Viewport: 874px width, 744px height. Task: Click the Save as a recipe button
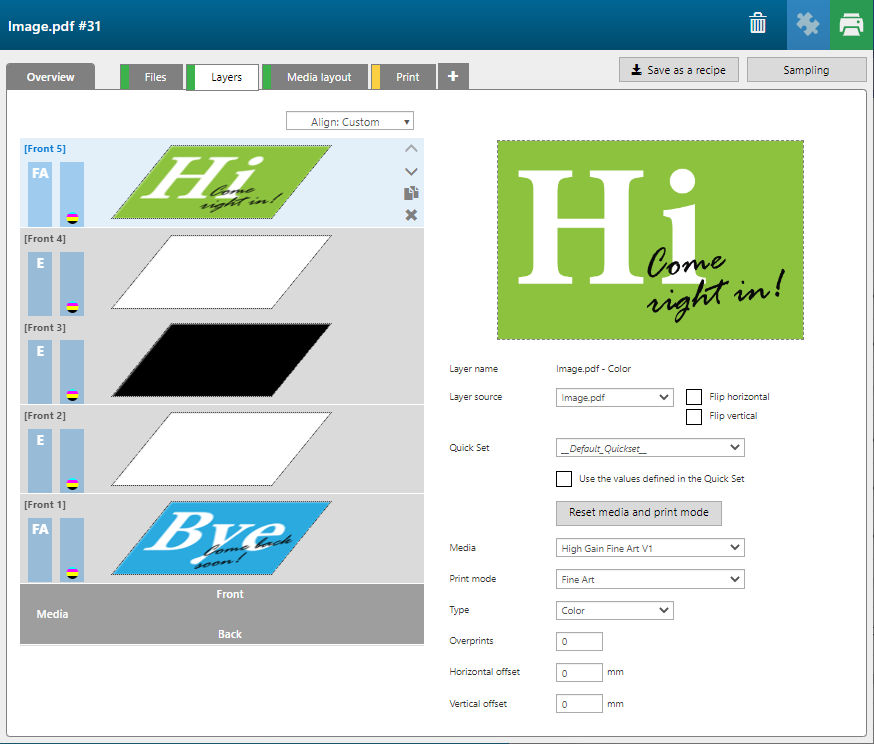pos(679,70)
